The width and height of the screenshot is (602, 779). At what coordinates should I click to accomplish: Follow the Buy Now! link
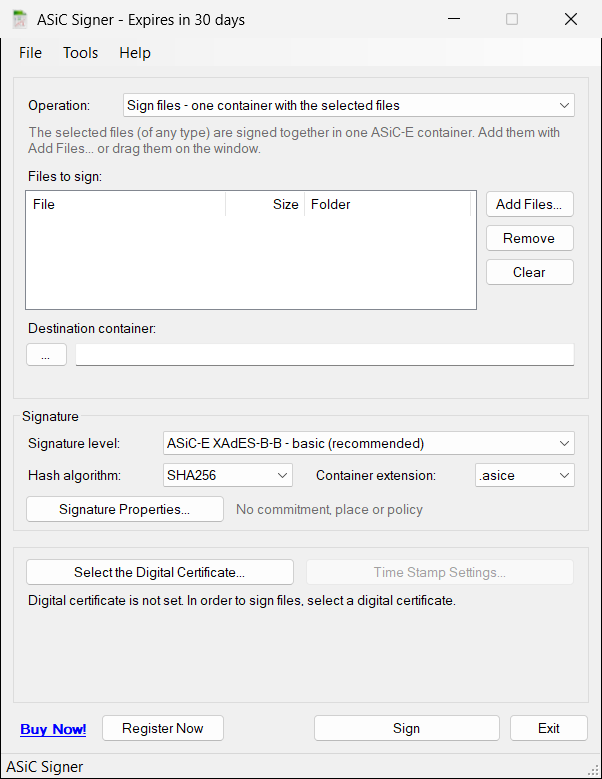pos(53,729)
